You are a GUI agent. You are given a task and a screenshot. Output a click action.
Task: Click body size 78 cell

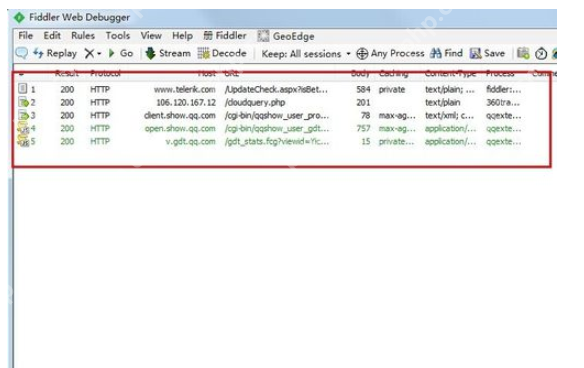pyautogui.click(x=365, y=115)
